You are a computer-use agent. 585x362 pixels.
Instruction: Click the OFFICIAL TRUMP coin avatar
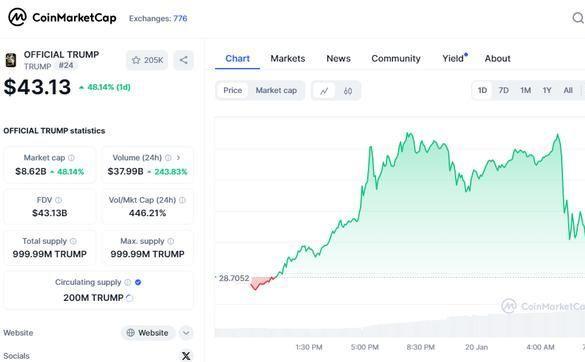[10, 60]
